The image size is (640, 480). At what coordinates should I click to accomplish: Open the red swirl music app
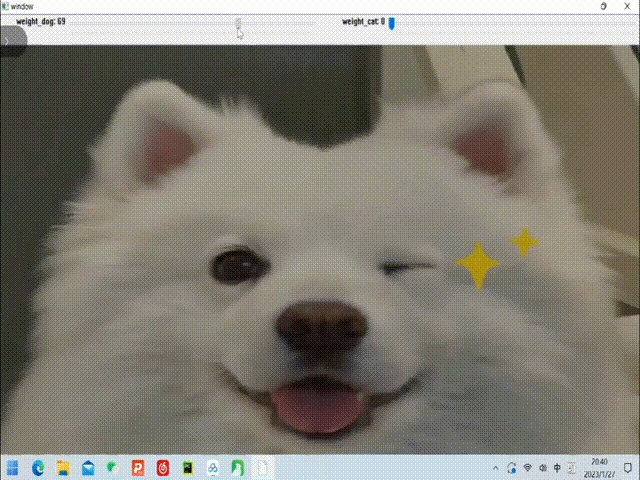[x=163, y=468]
